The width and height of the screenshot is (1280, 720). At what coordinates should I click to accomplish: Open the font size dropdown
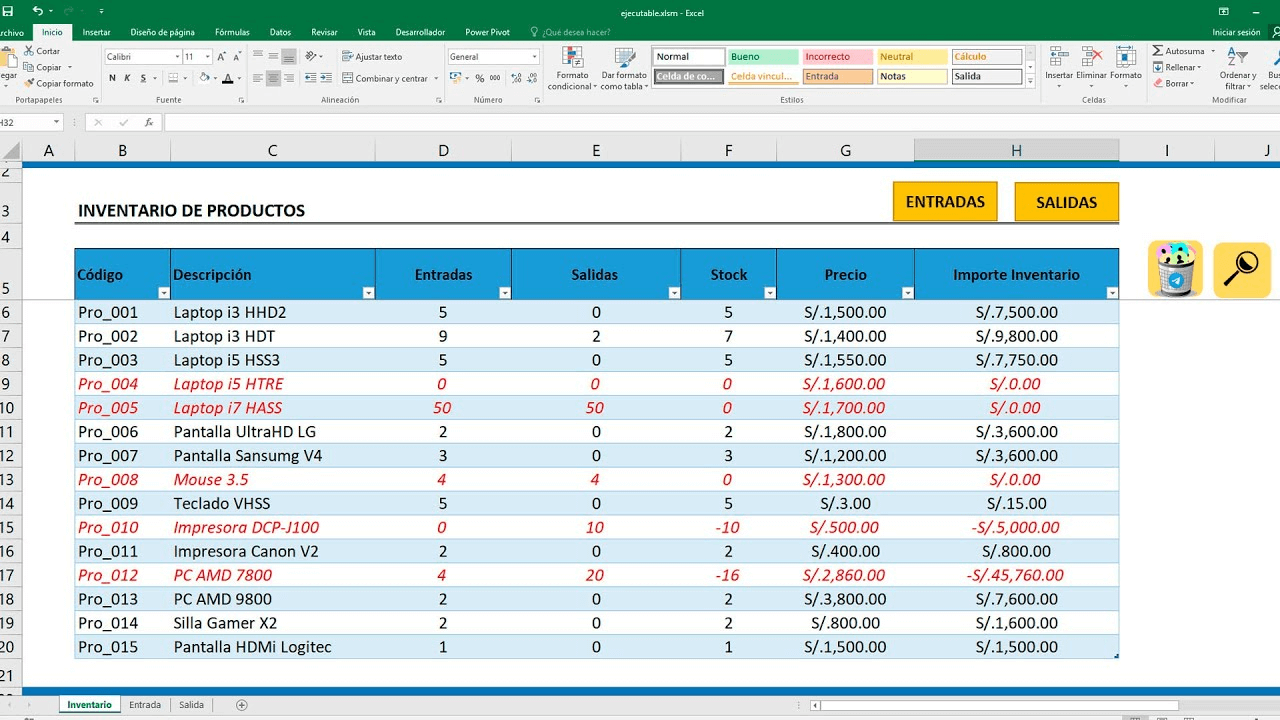click(207, 56)
